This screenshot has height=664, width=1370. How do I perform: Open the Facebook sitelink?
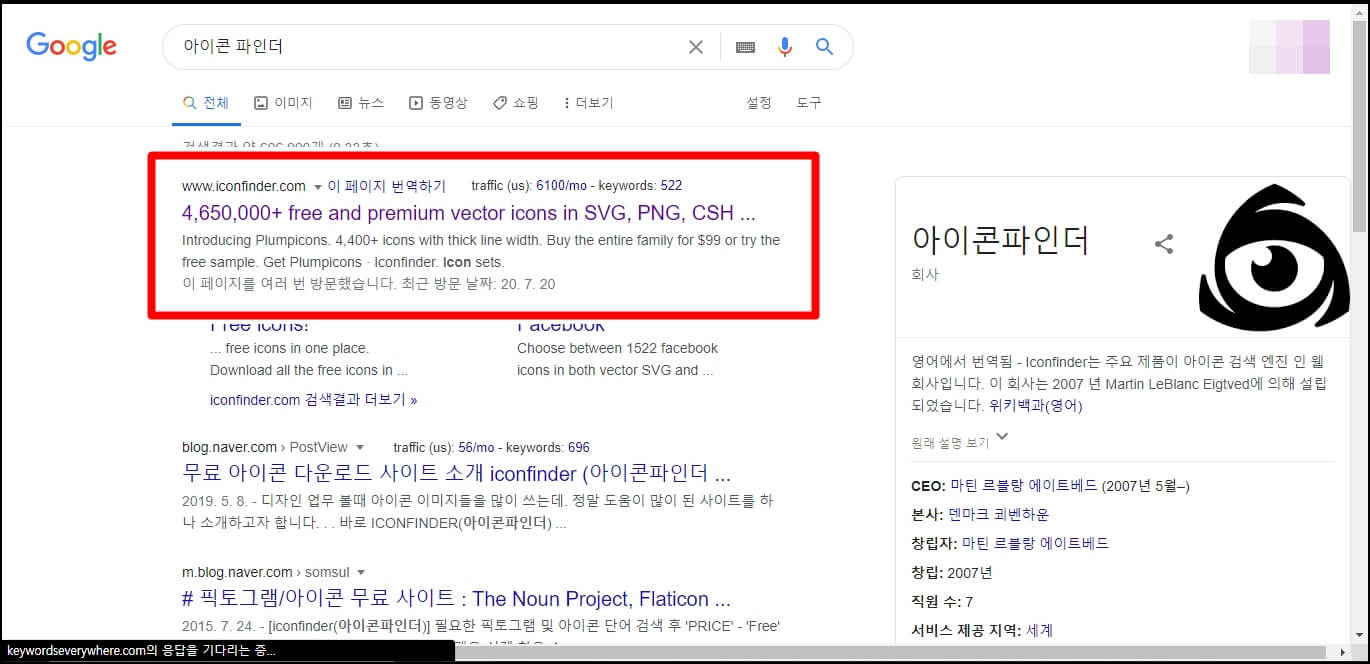coord(561,325)
